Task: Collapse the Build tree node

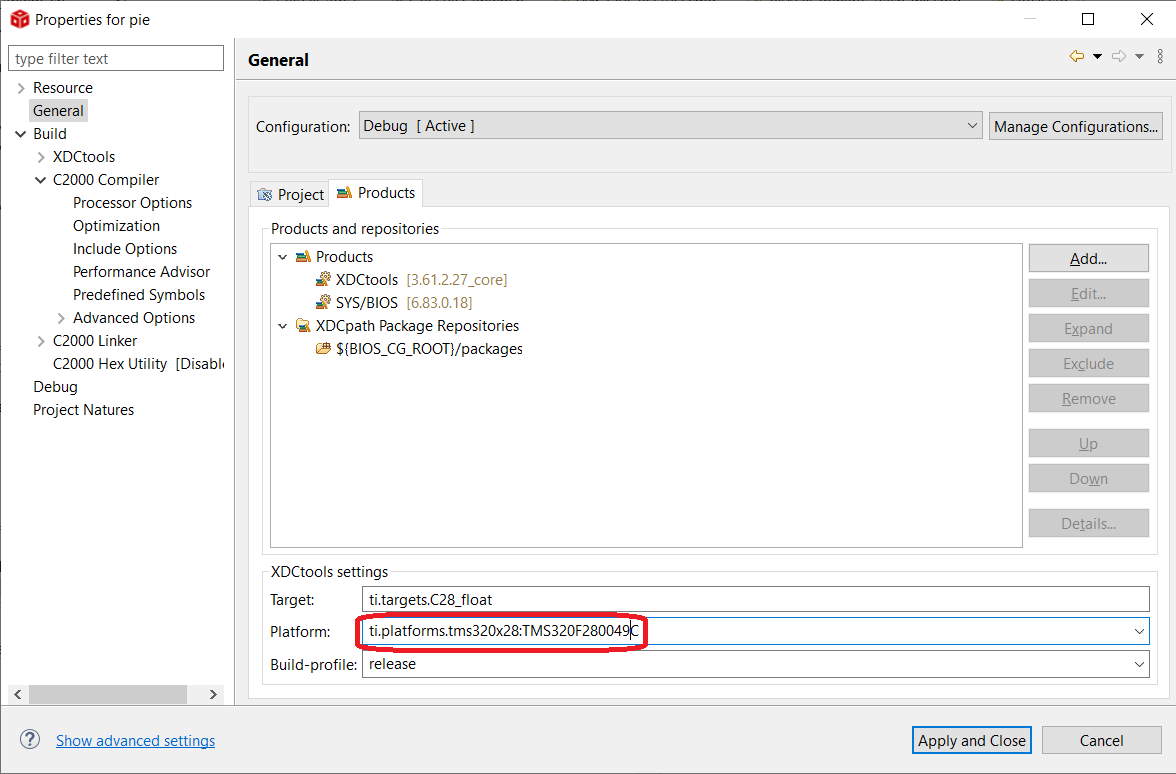Action: 21,134
